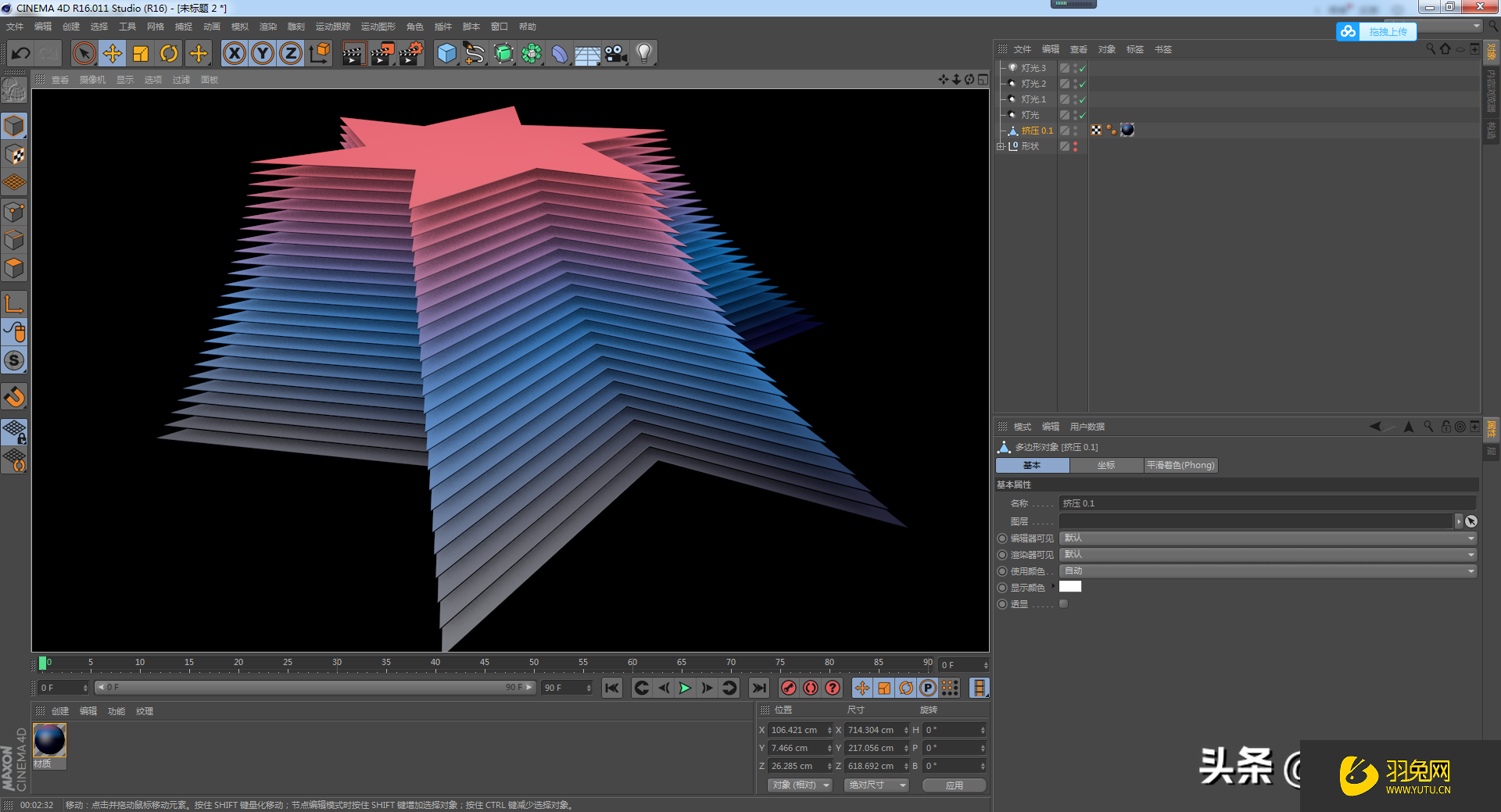Select the Scale tool
The width and height of the screenshot is (1501, 812).
[x=141, y=53]
